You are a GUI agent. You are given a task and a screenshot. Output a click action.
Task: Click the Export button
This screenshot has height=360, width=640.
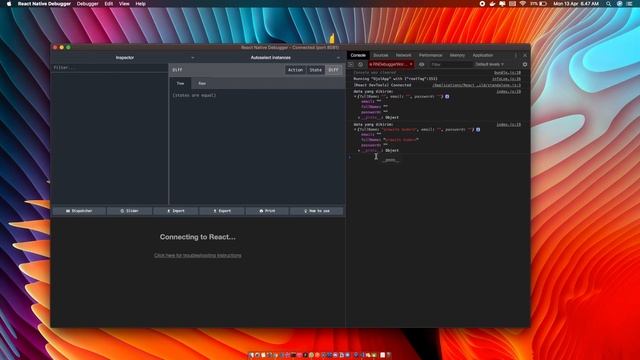(x=222, y=211)
